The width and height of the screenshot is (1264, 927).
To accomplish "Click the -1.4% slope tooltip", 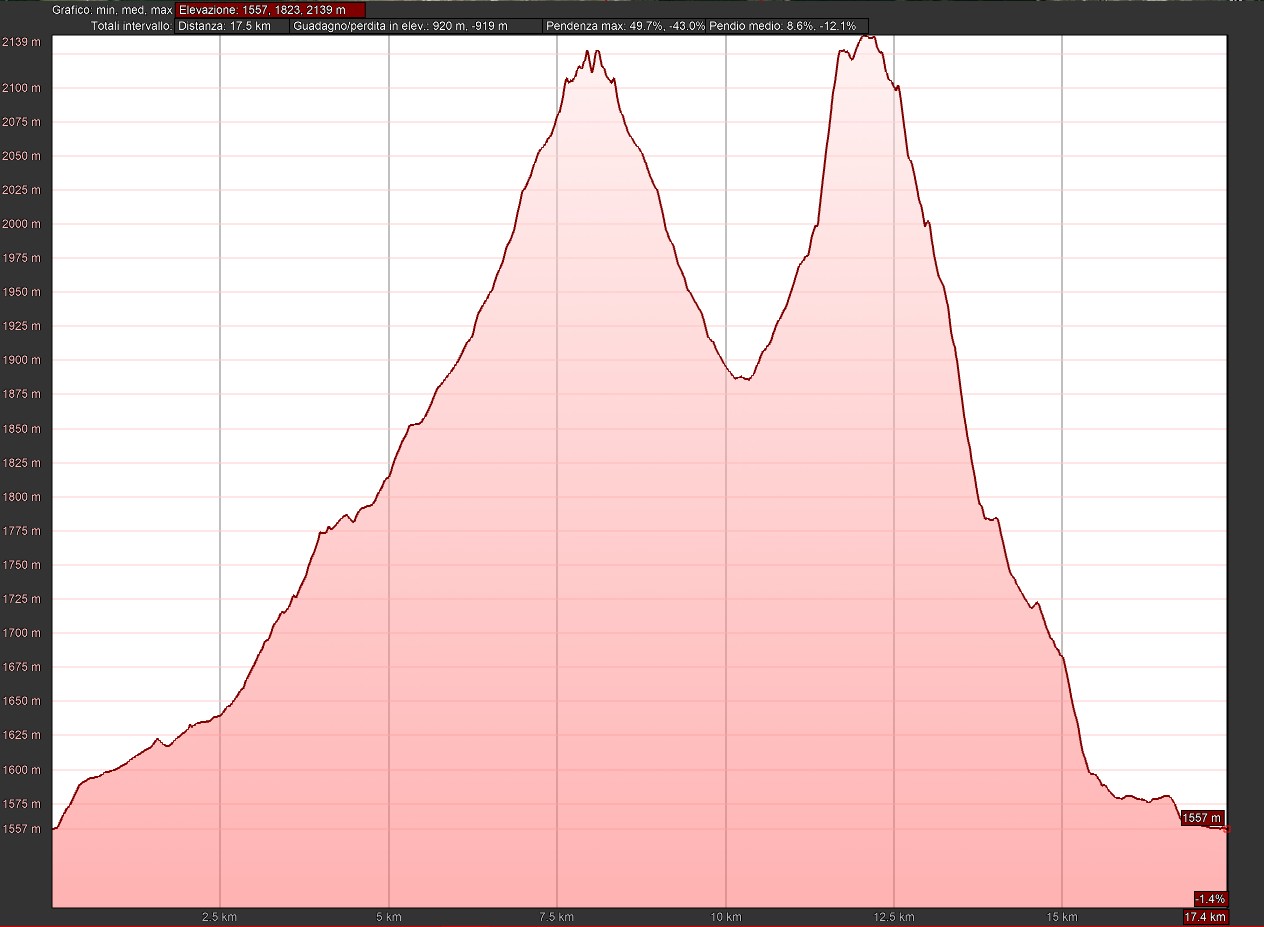I will [1210, 898].
